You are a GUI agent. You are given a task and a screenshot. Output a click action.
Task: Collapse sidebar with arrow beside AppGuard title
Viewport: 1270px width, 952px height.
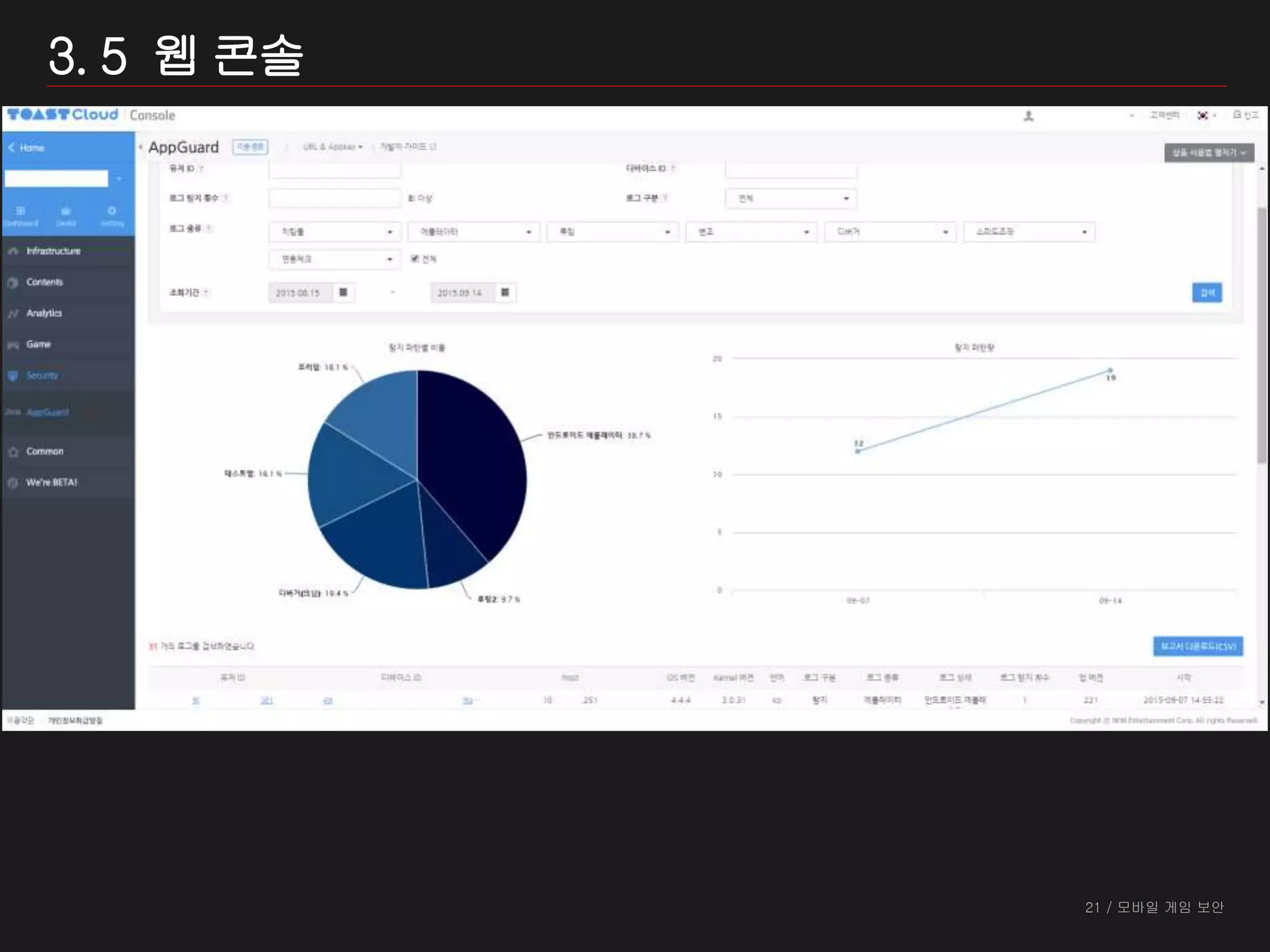(141, 147)
